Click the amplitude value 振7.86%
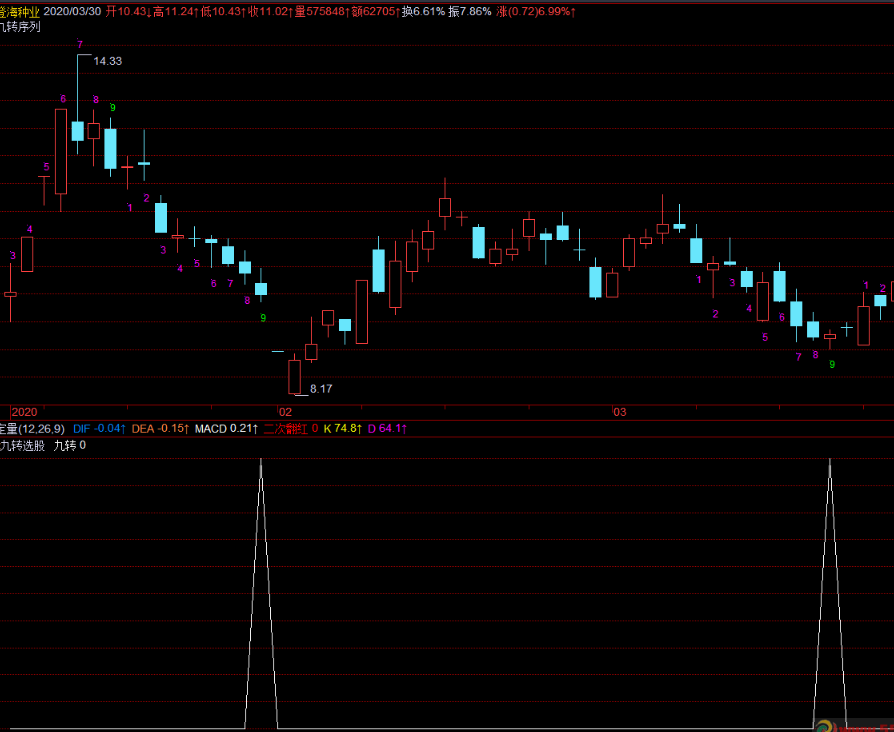The width and height of the screenshot is (894, 732). 470,11
